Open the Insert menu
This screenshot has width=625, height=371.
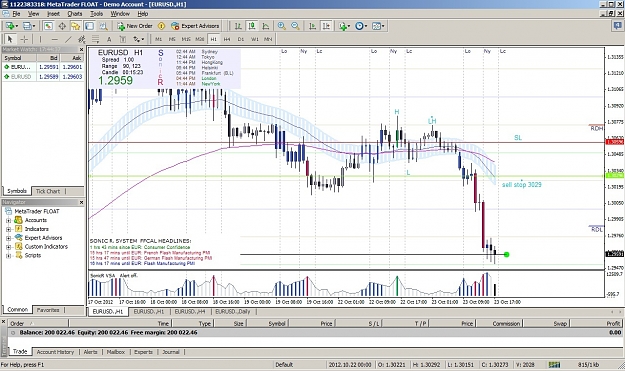[53, 14]
